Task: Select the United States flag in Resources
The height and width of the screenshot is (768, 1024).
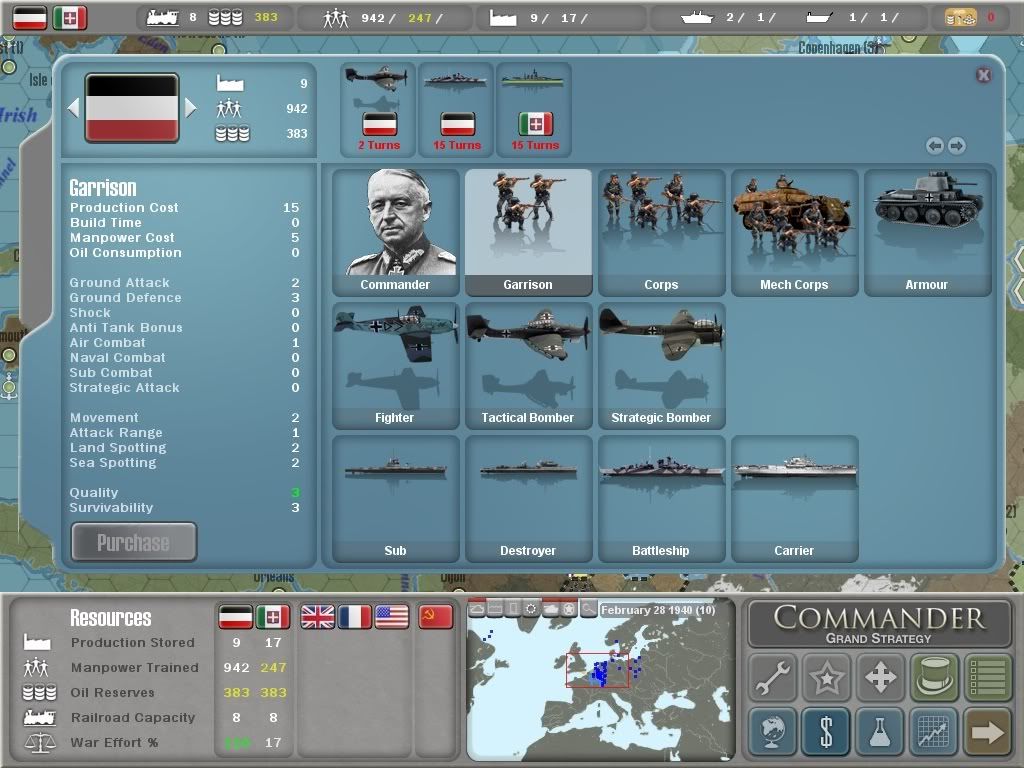Action: [x=392, y=616]
